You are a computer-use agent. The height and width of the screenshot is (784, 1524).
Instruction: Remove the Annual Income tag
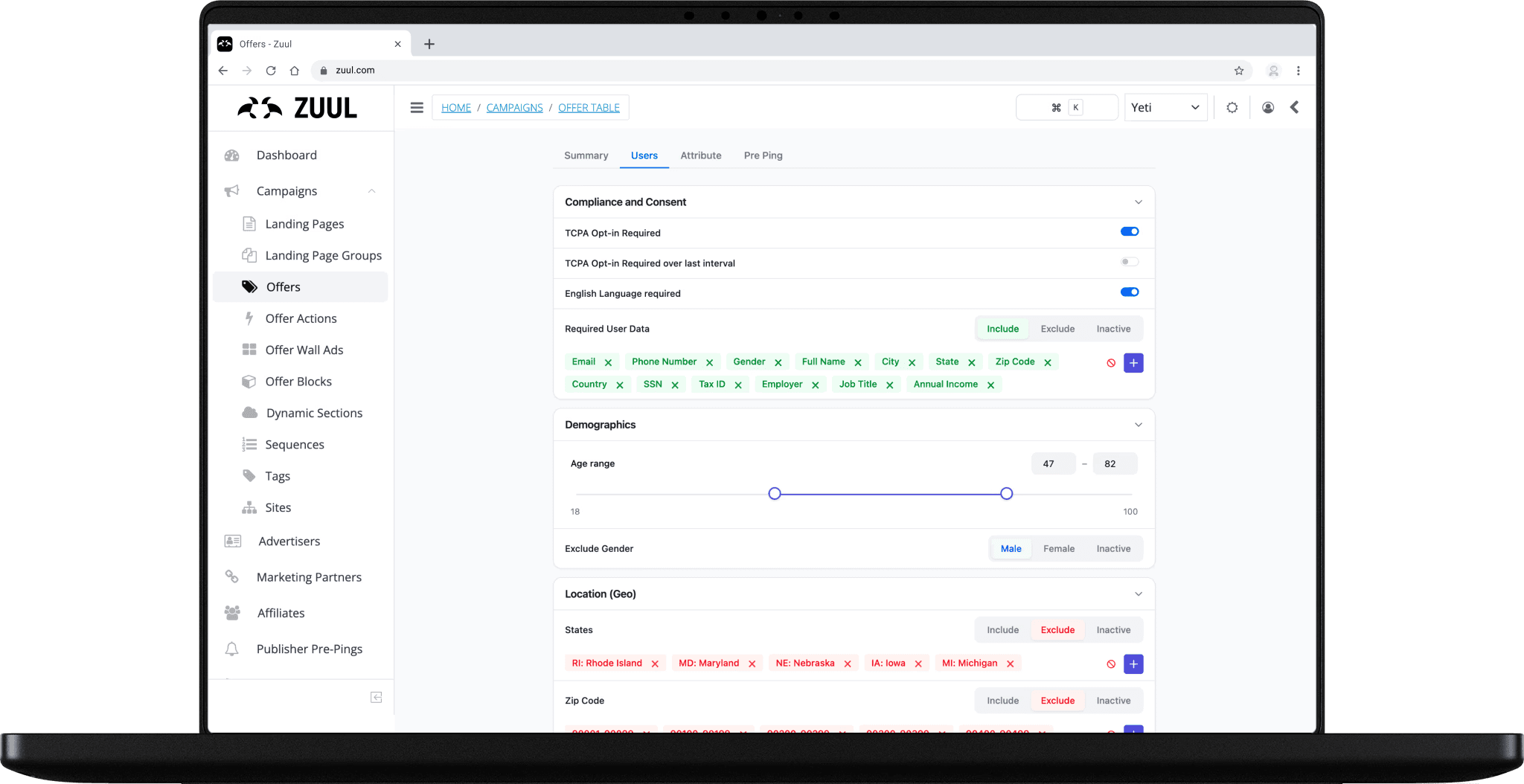tap(990, 385)
